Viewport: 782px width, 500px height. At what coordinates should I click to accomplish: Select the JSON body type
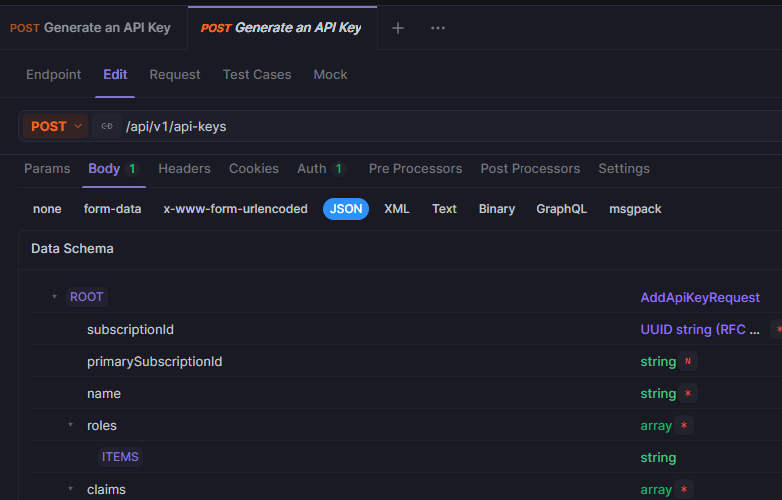pos(346,209)
